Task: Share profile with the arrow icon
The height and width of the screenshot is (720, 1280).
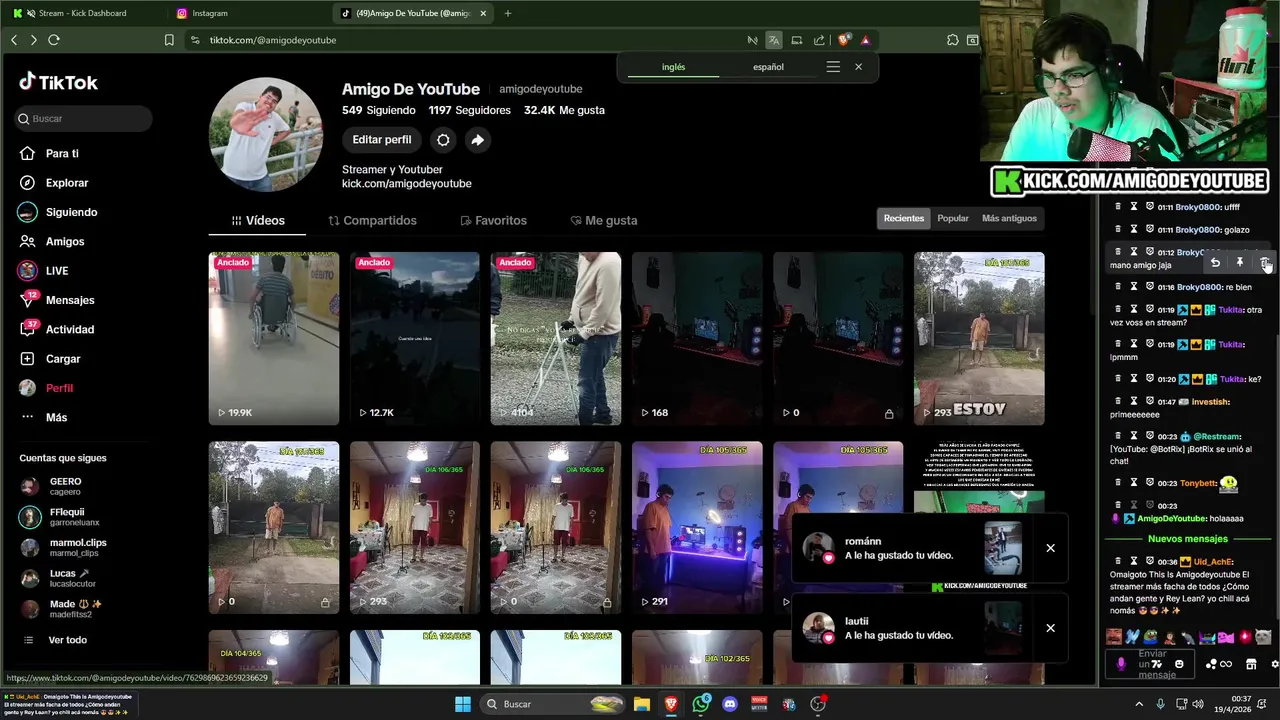Action: 477,140
